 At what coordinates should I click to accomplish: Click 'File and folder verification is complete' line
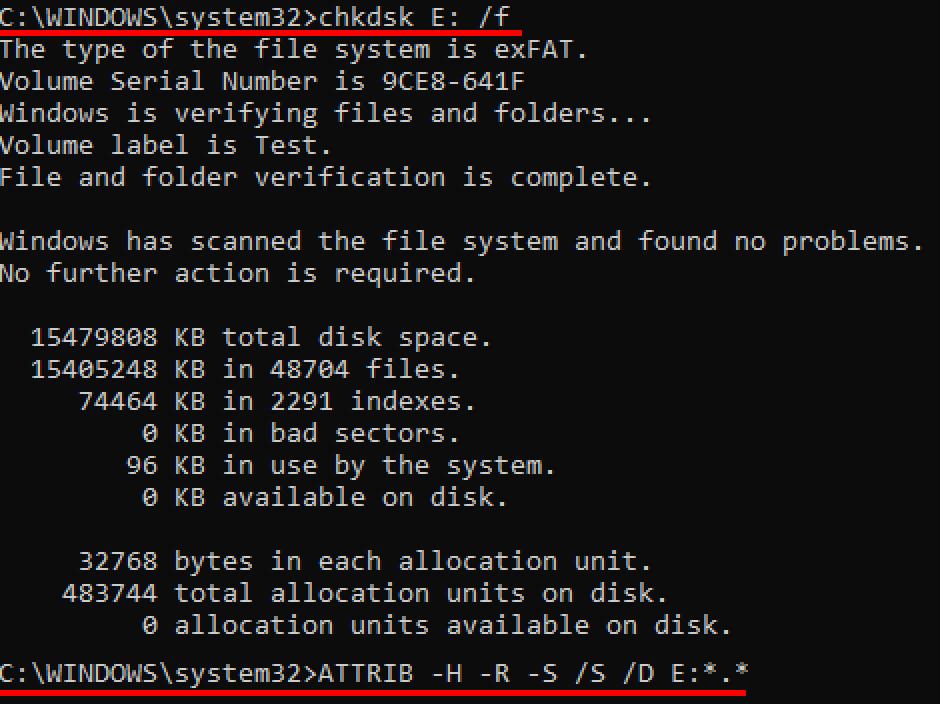pos(325,177)
